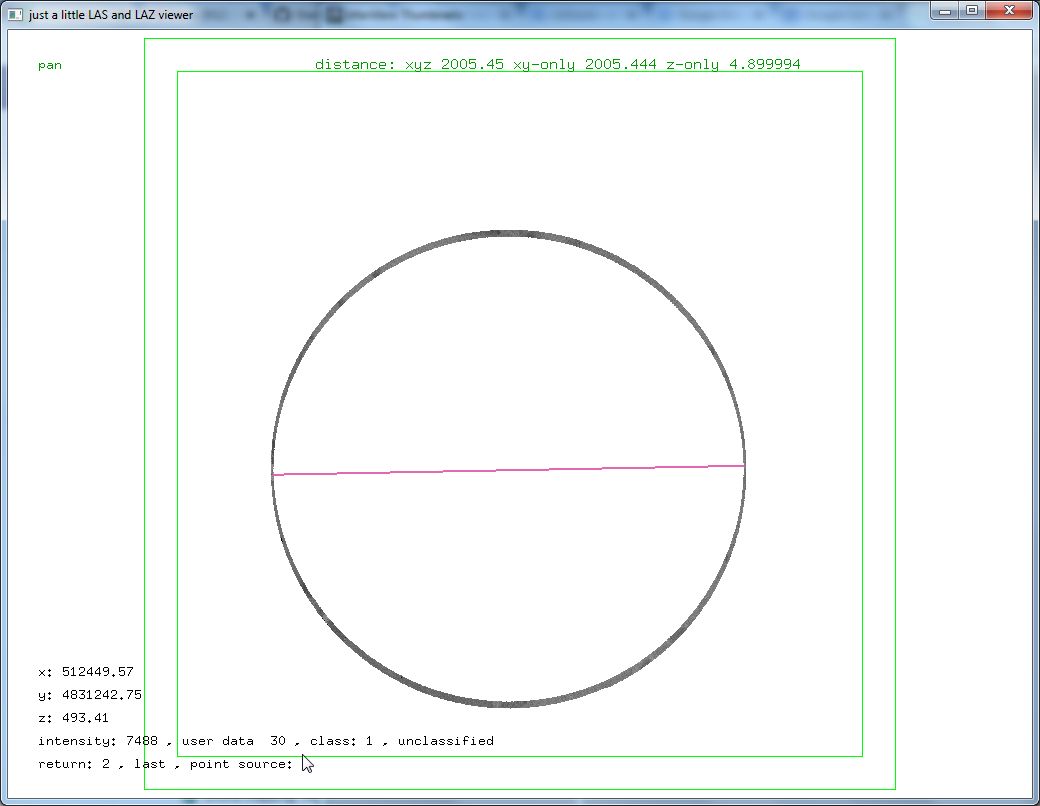Click the top of the gray point ring

508,233
